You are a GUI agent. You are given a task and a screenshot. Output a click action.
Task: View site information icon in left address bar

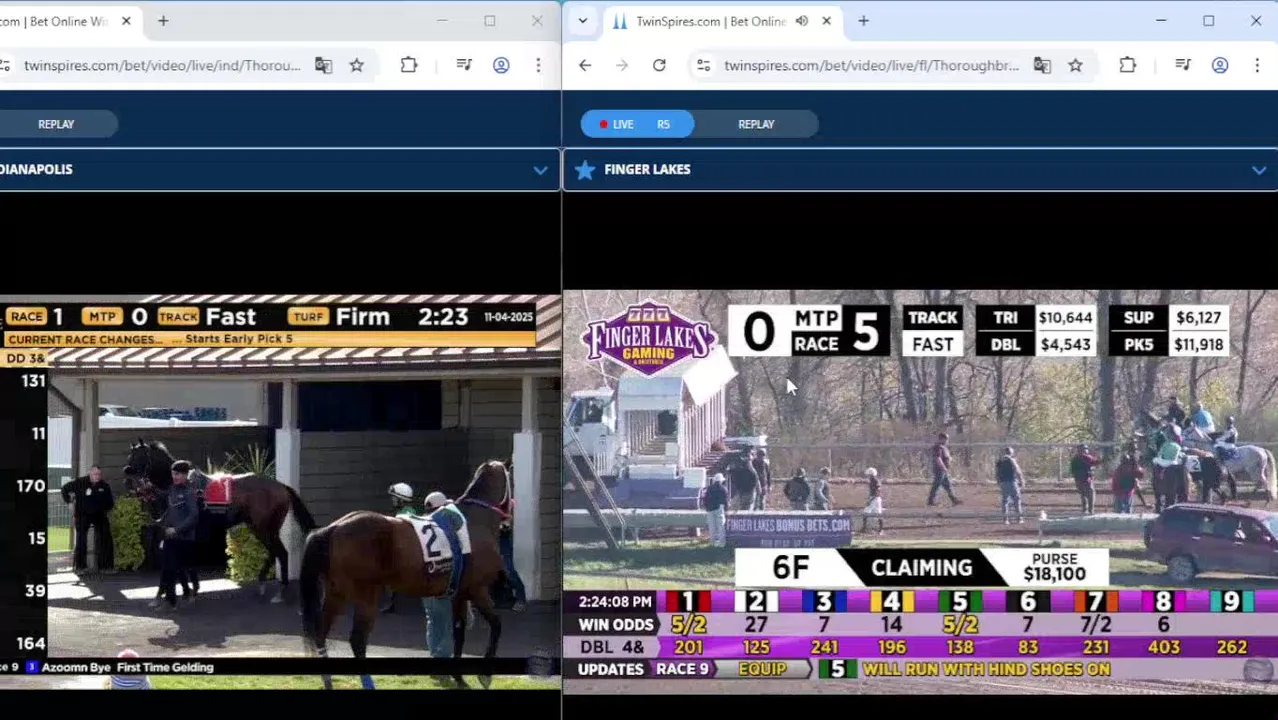click(5, 65)
